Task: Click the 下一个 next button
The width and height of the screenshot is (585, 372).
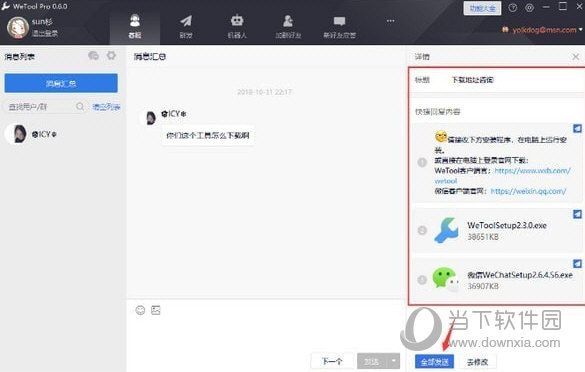Action: [x=332, y=361]
